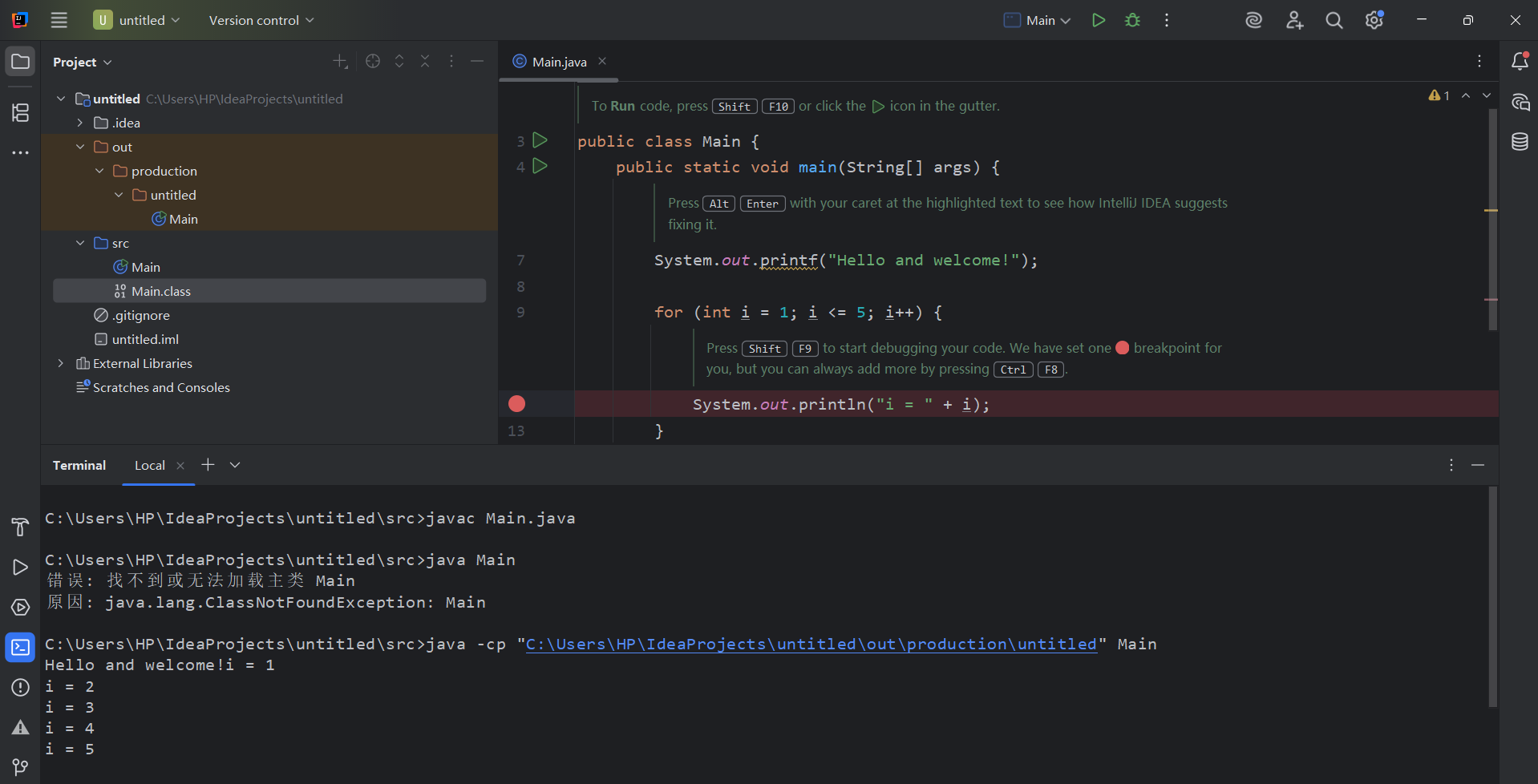Image resolution: width=1538 pixels, height=784 pixels.
Task: Open the main hamburger menu
Action: click(x=59, y=20)
